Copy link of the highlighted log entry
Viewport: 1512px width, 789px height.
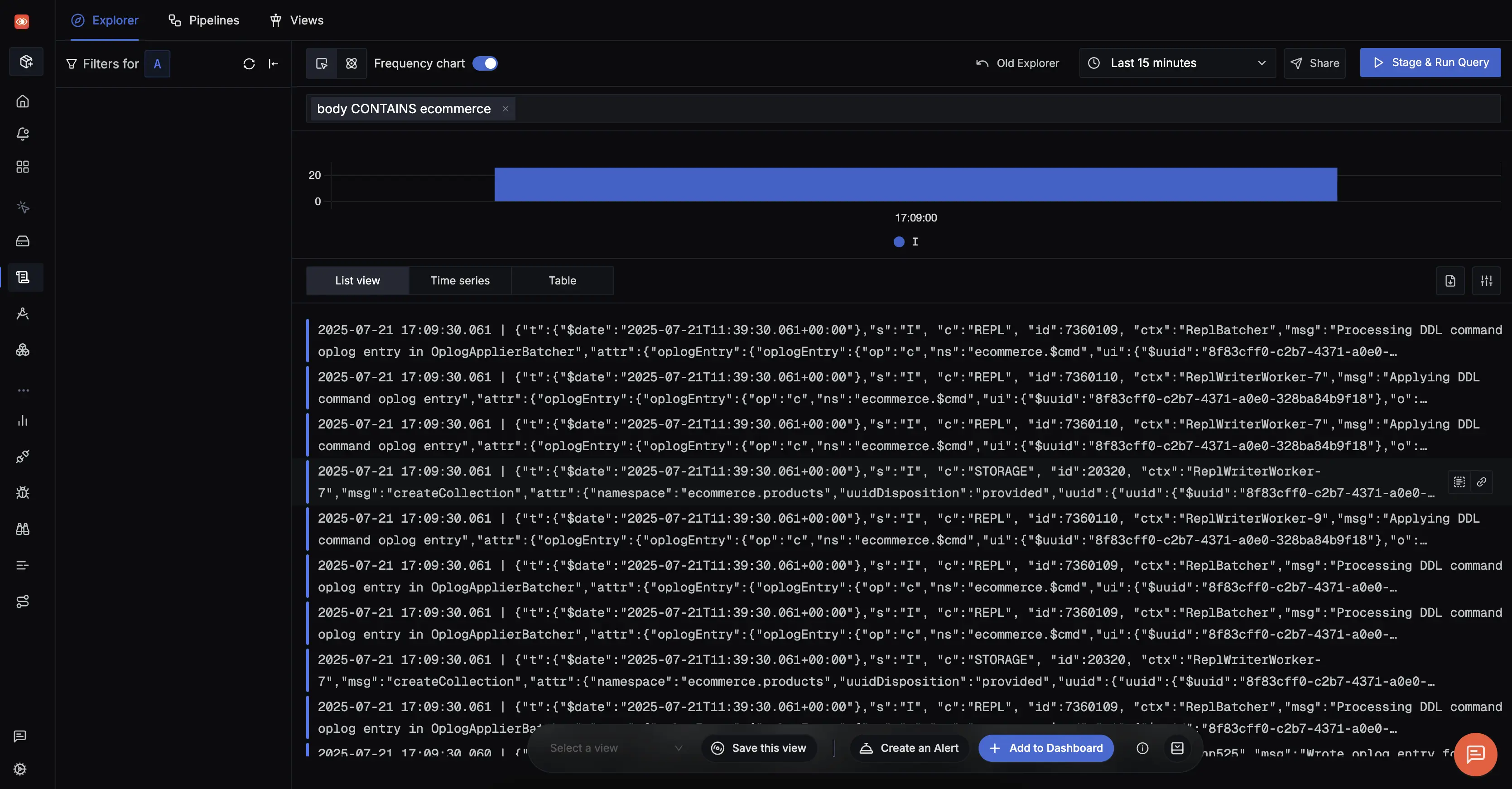(x=1482, y=482)
